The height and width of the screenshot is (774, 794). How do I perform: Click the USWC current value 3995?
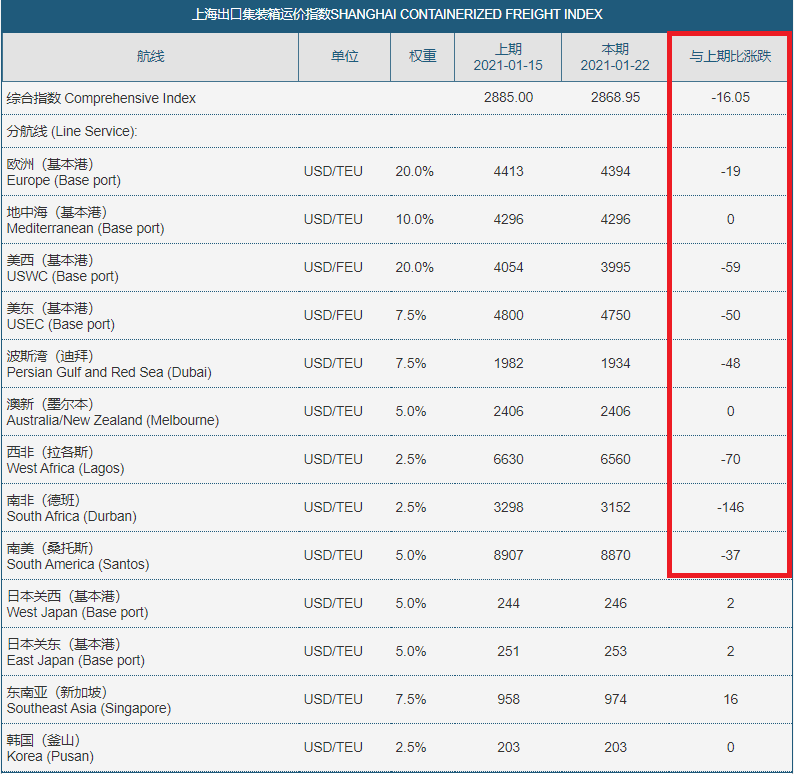[615, 267]
